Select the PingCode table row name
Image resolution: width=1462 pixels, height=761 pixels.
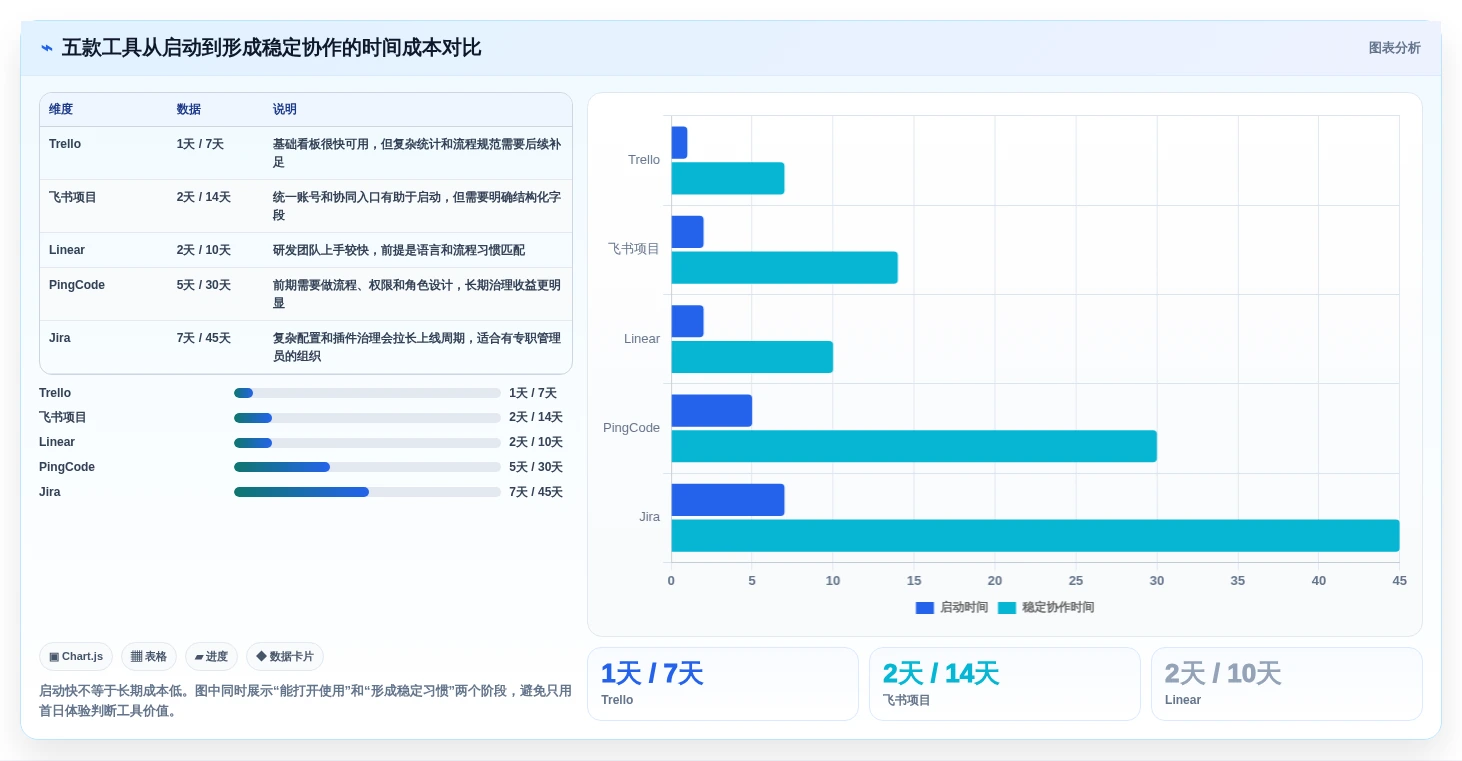pos(77,285)
